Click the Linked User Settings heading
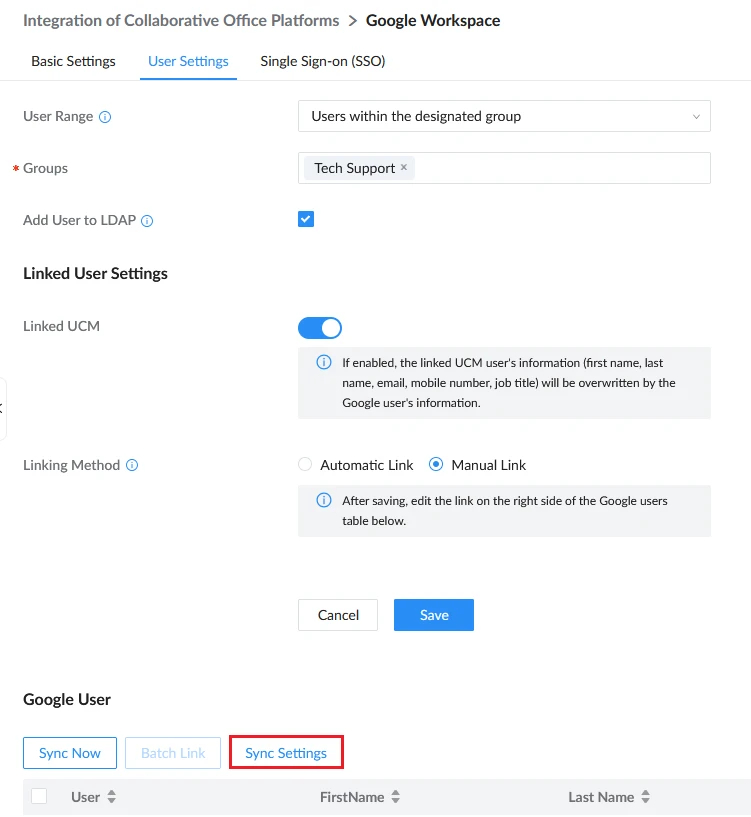Image resolution: width=751 pixels, height=817 pixels. tap(95, 274)
